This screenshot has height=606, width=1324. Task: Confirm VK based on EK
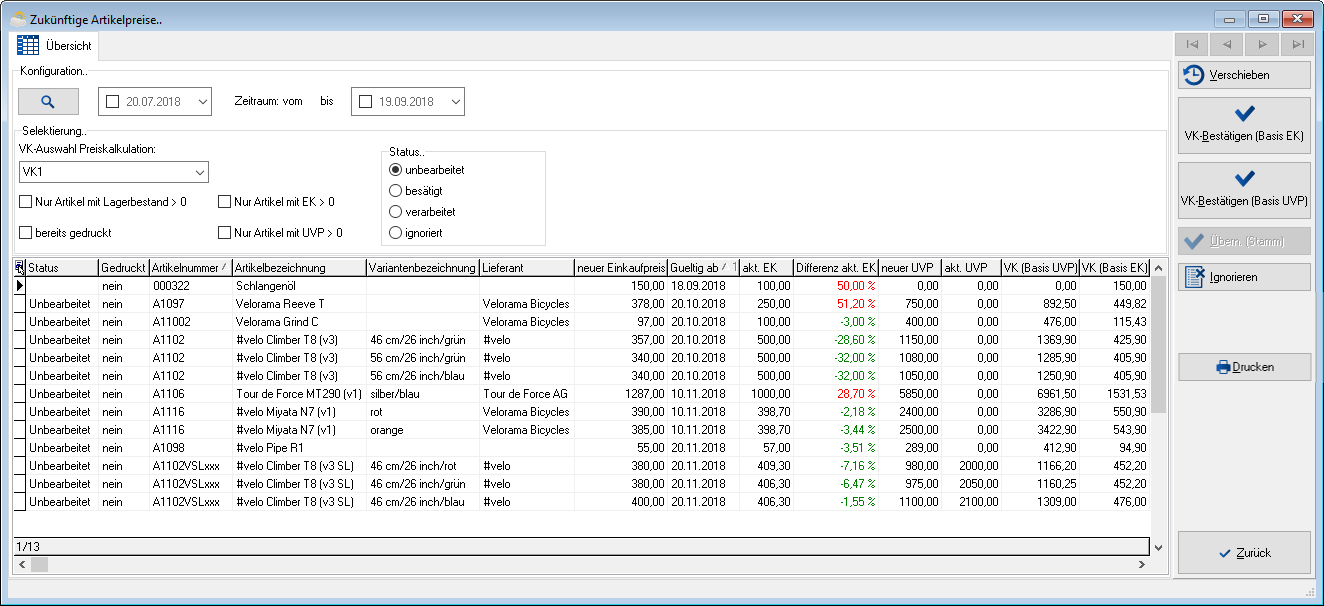[1244, 125]
